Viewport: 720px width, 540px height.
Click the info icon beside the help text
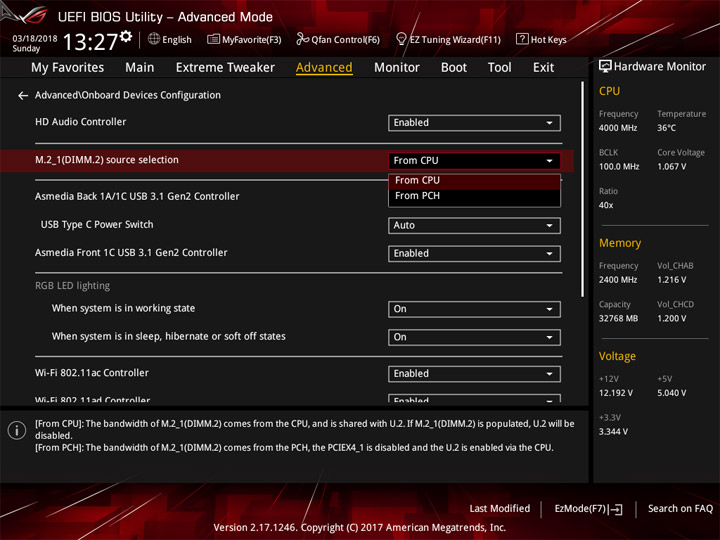pos(17,430)
